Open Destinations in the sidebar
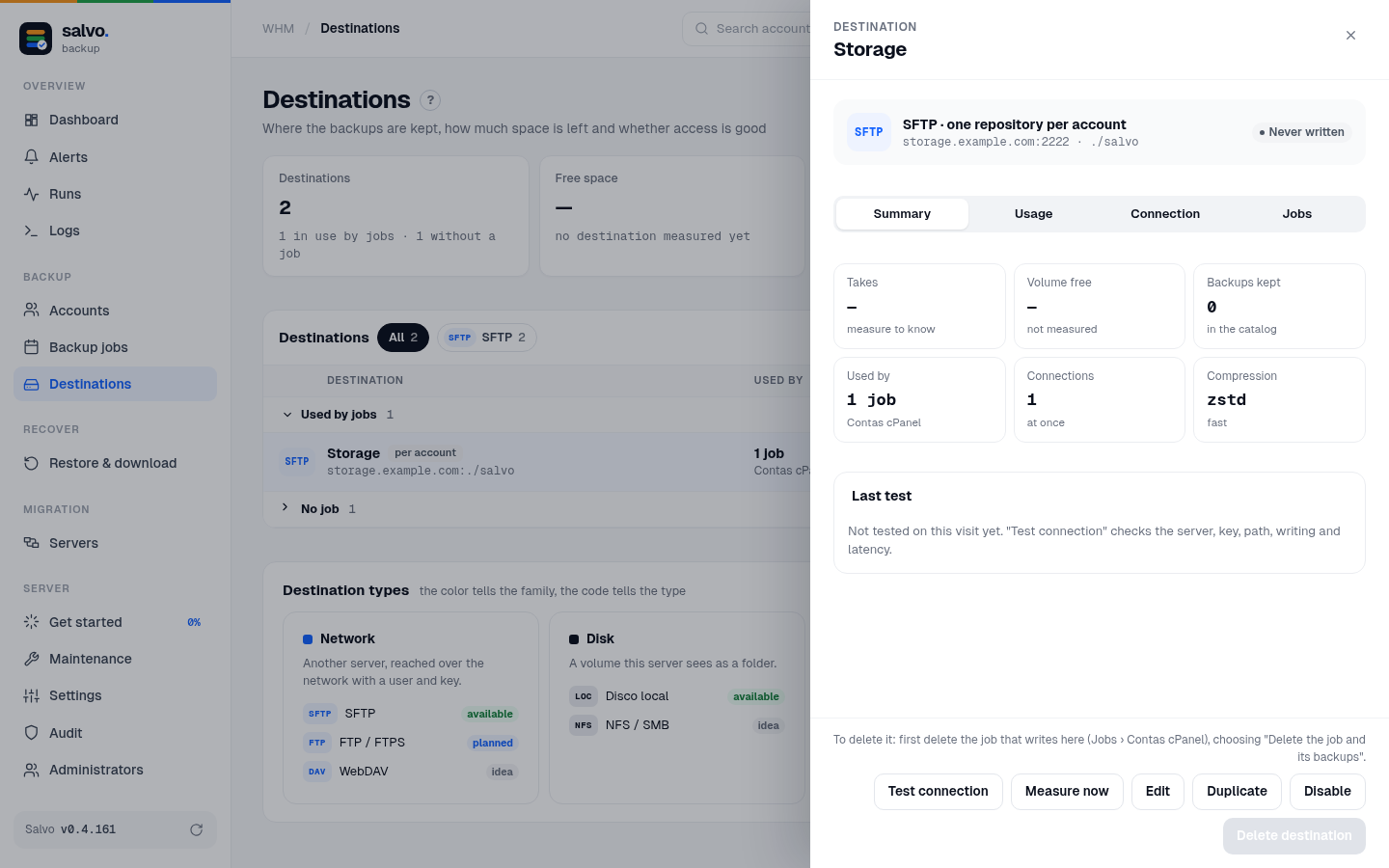Screen dimensions: 1389x868 [x=115, y=384]
